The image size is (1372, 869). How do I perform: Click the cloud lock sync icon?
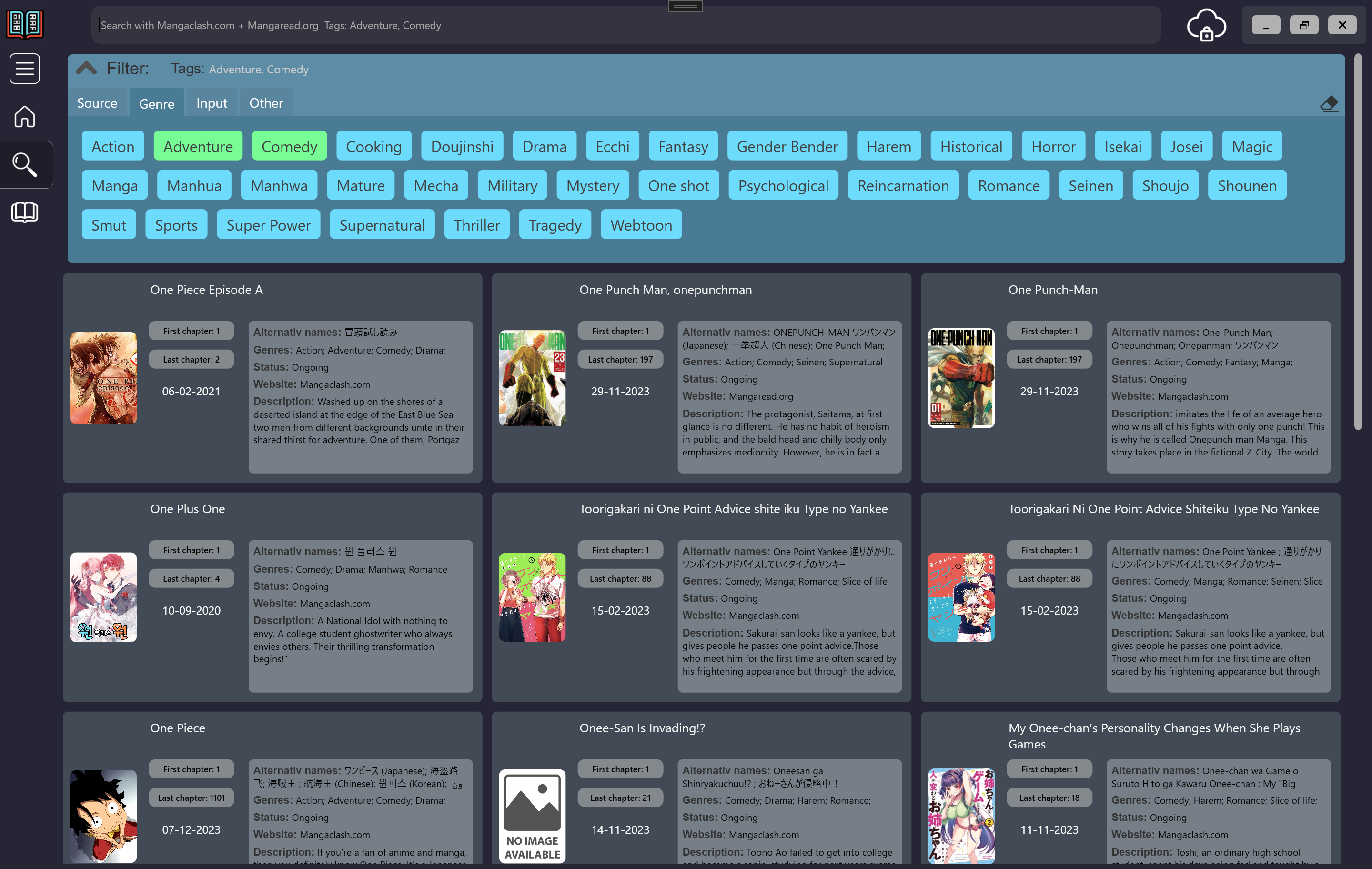[x=1206, y=26]
